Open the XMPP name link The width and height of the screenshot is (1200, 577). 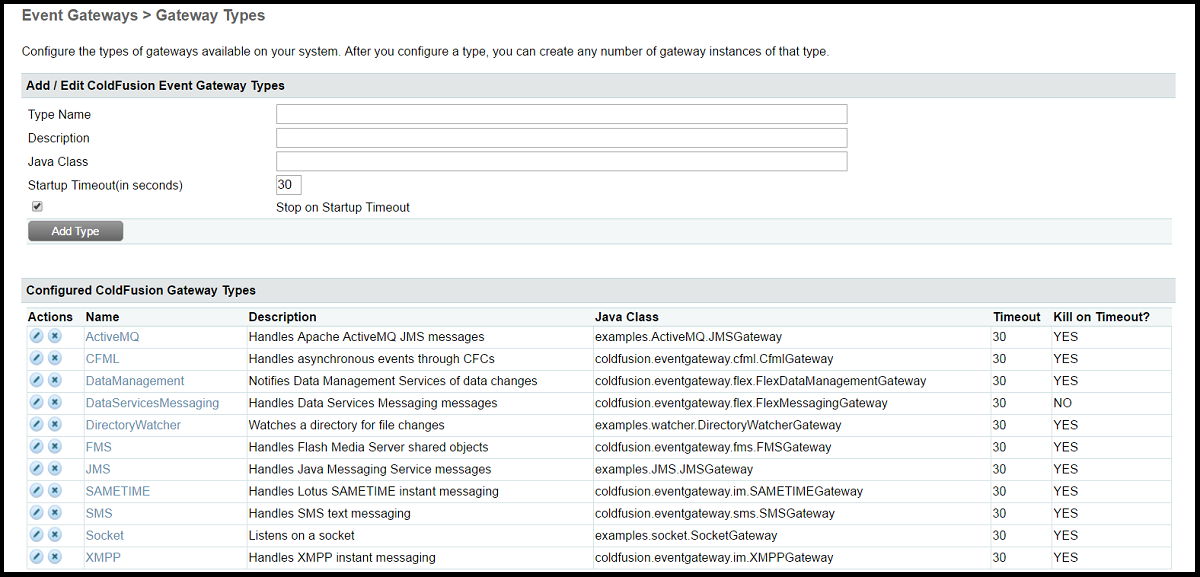[103, 557]
